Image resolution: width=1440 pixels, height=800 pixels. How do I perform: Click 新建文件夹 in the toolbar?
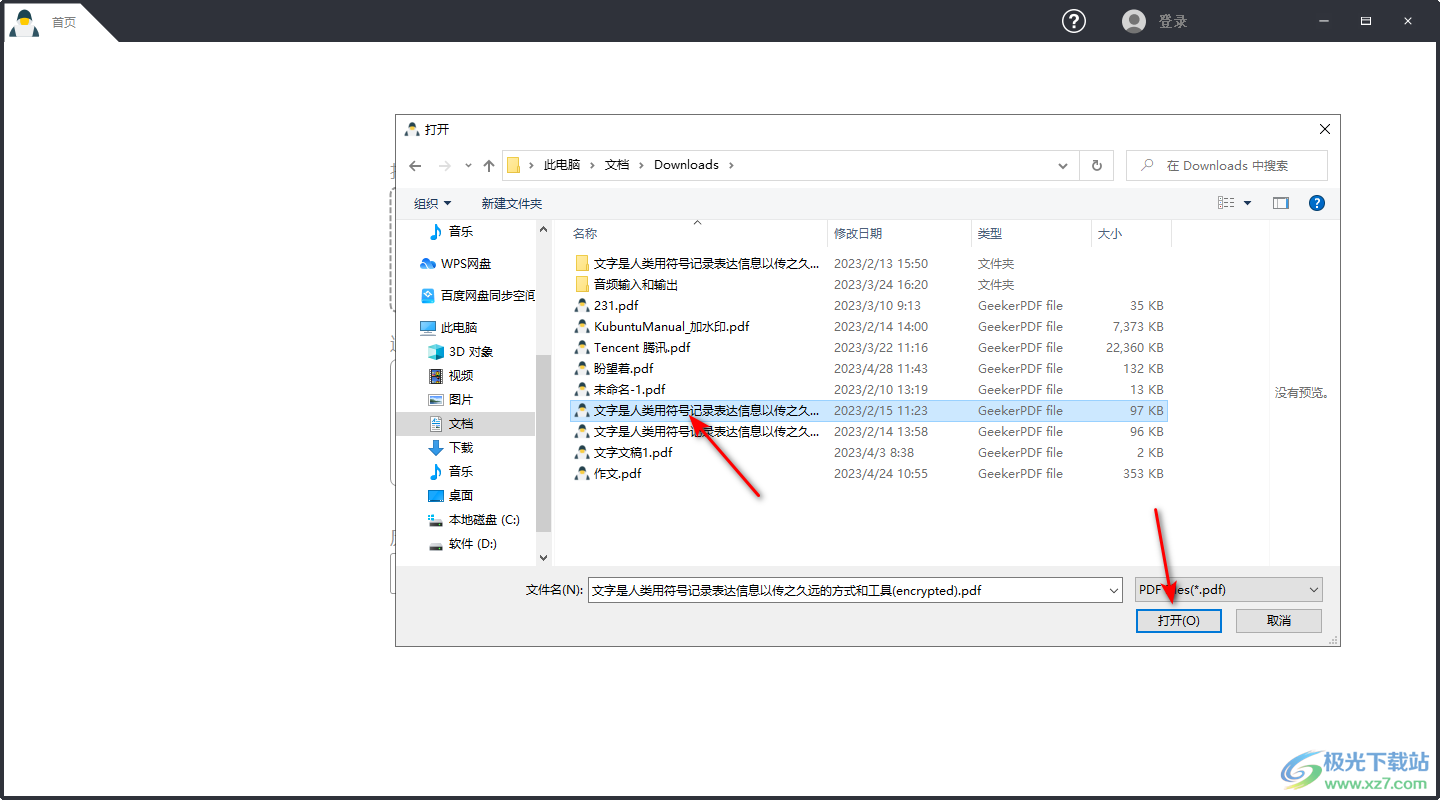pos(511,204)
